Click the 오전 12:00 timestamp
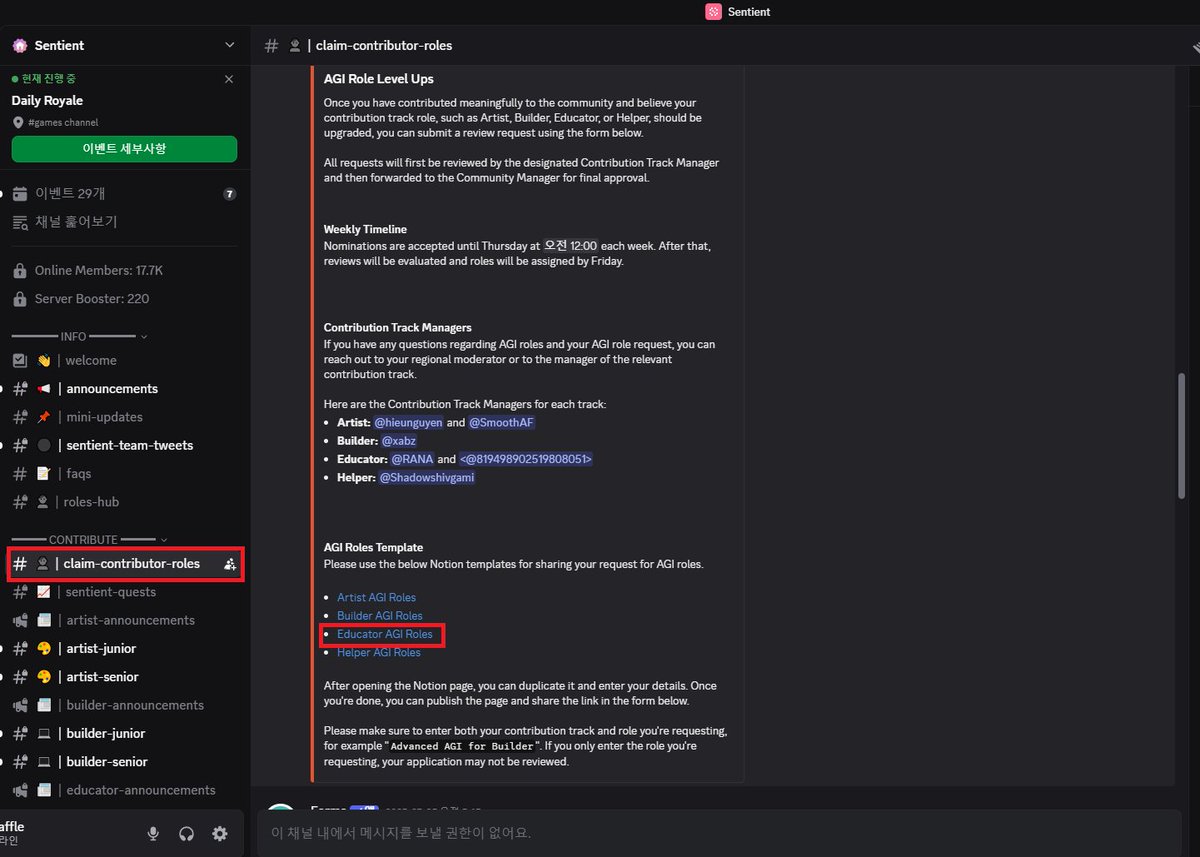1200x857 pixels. [570, 246]
